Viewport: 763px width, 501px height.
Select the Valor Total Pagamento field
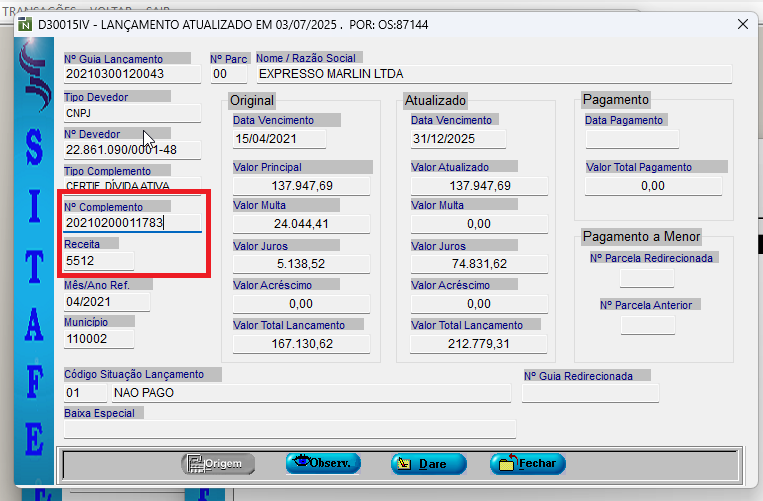pos(652,186)
